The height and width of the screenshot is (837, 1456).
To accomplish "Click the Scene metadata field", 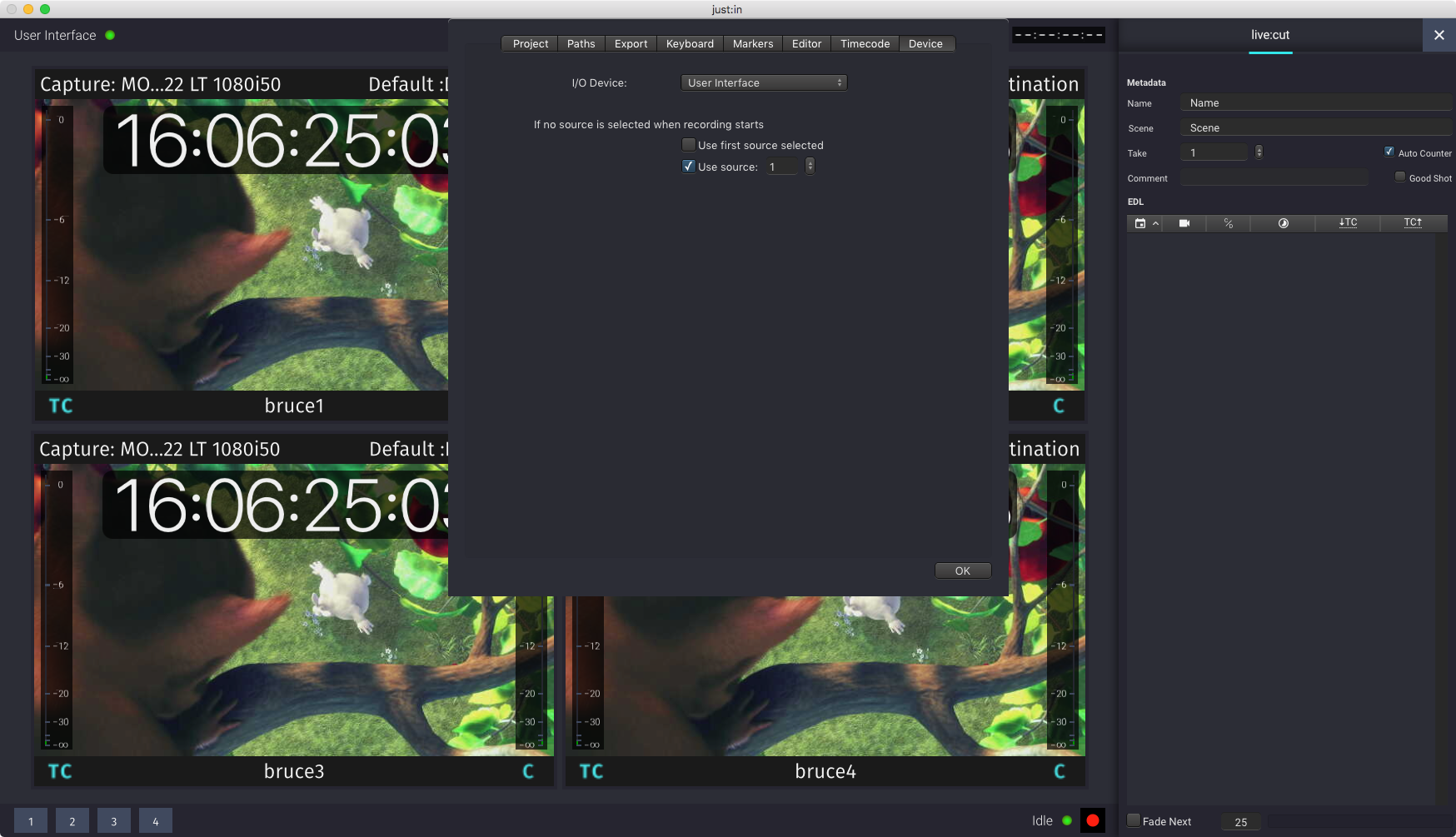I will [x=1316, y=127].
